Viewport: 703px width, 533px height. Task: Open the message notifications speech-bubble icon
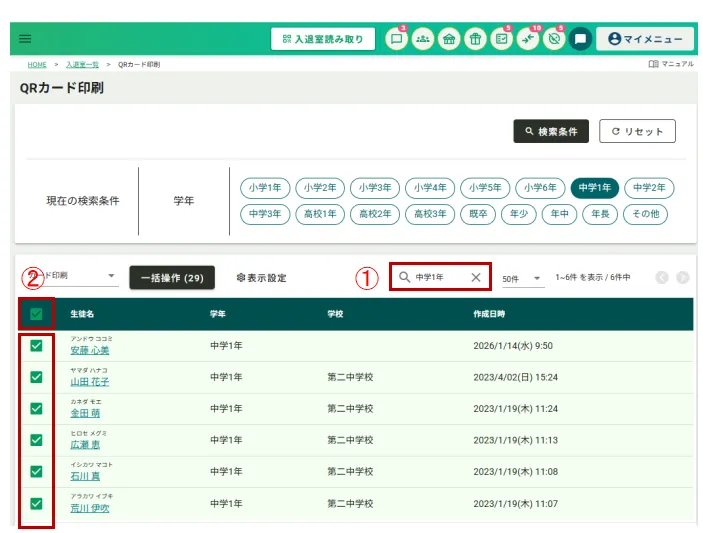(x=397, y=39)
